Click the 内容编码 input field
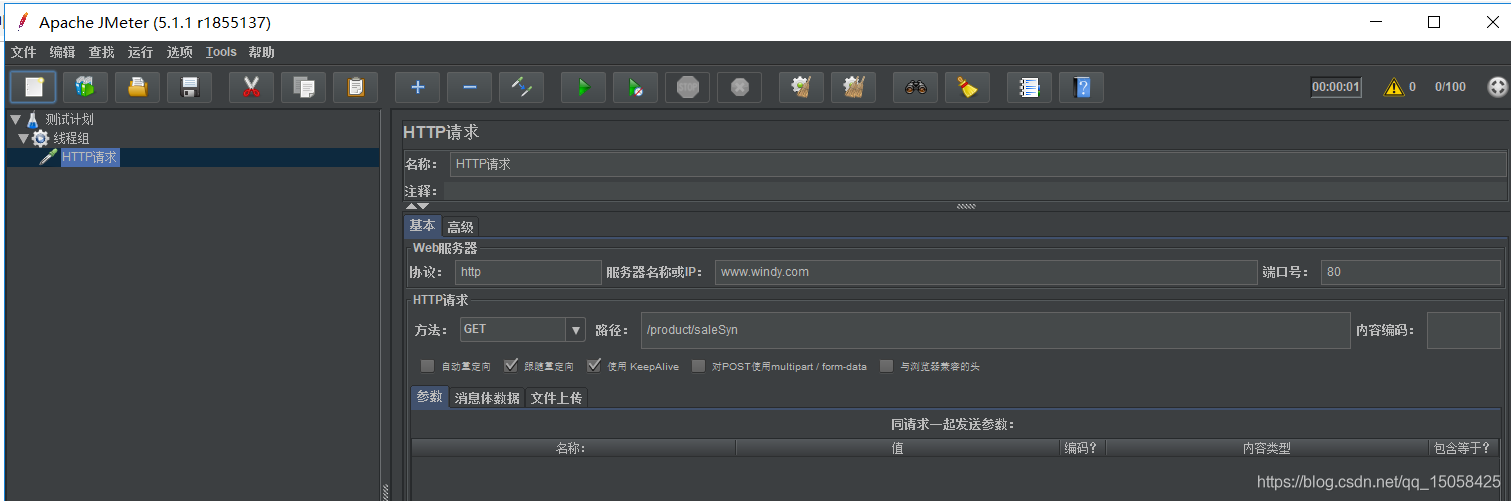1511x501 pixels. [1464, 330]
